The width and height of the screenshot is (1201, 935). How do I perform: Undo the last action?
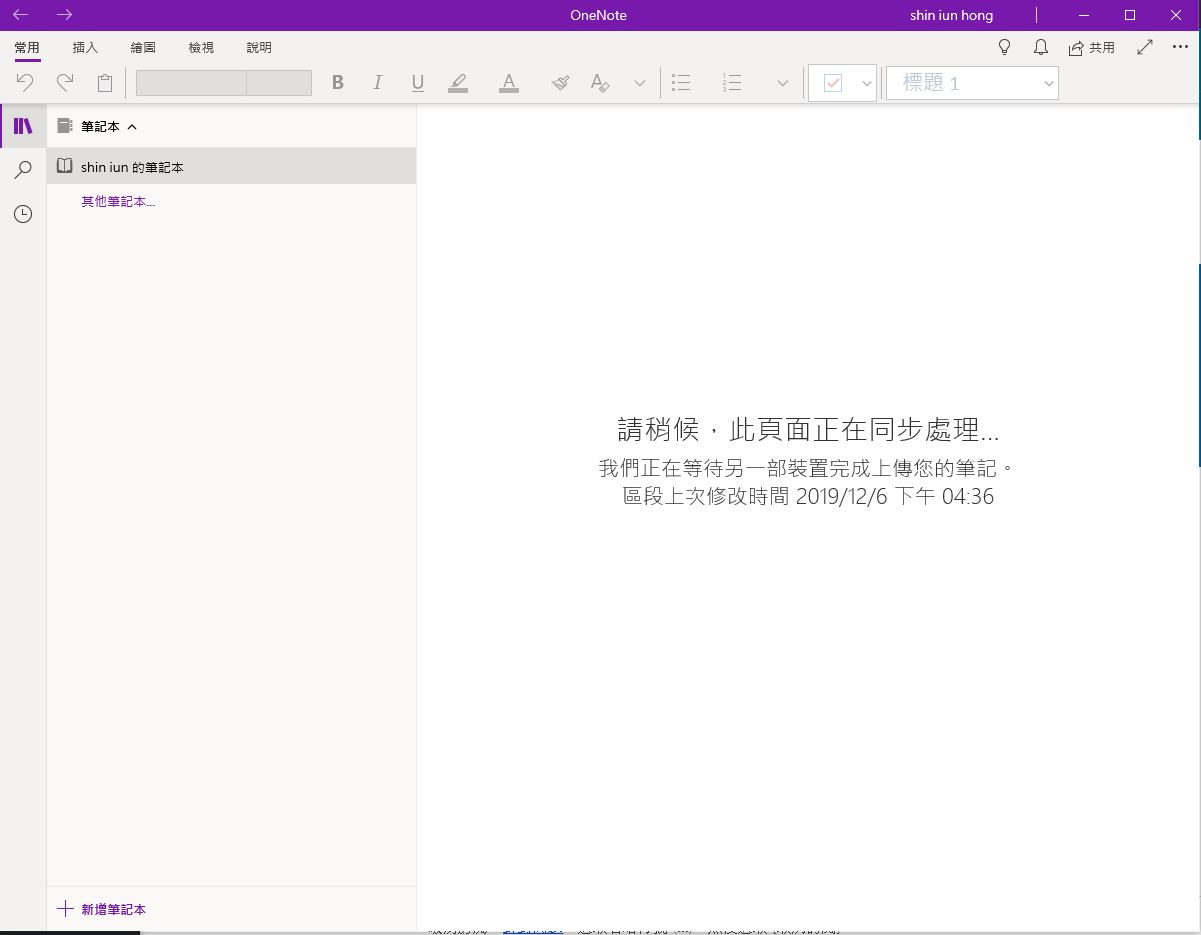point(25,83)
